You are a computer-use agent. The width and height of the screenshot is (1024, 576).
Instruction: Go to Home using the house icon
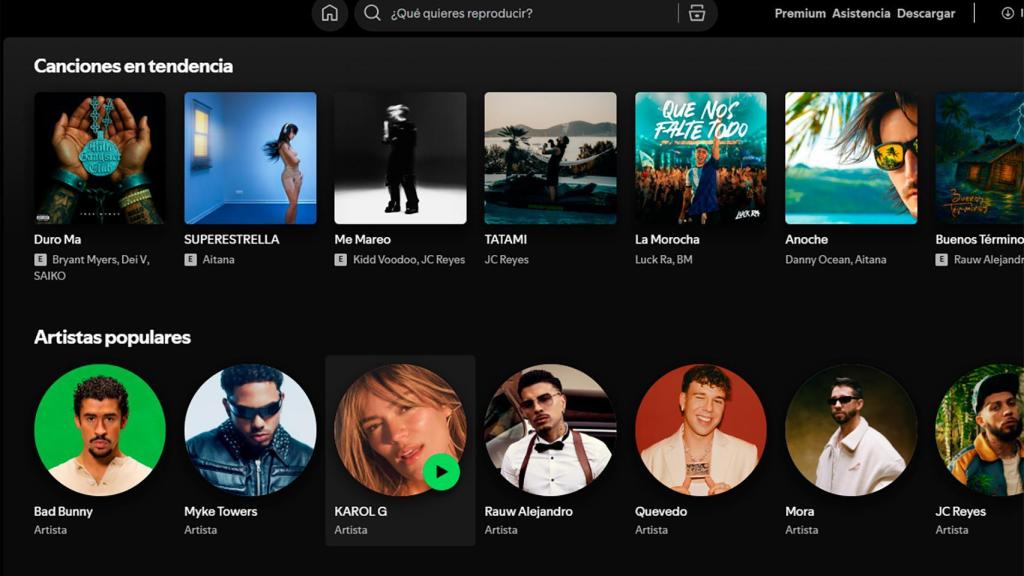(x=330, y=14)
